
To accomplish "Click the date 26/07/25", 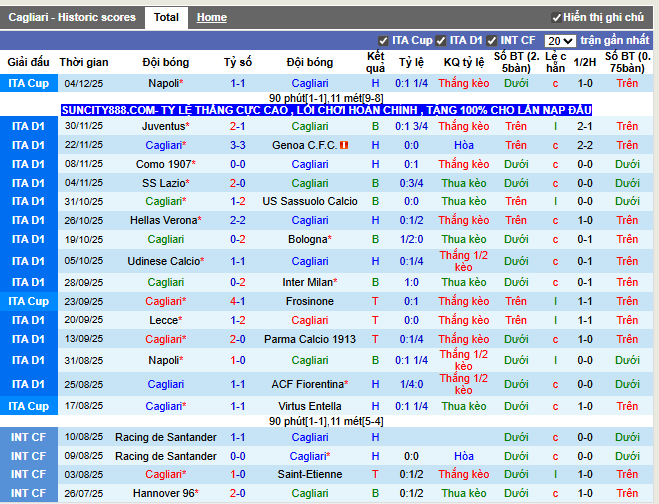I will [x=84, y=493].
